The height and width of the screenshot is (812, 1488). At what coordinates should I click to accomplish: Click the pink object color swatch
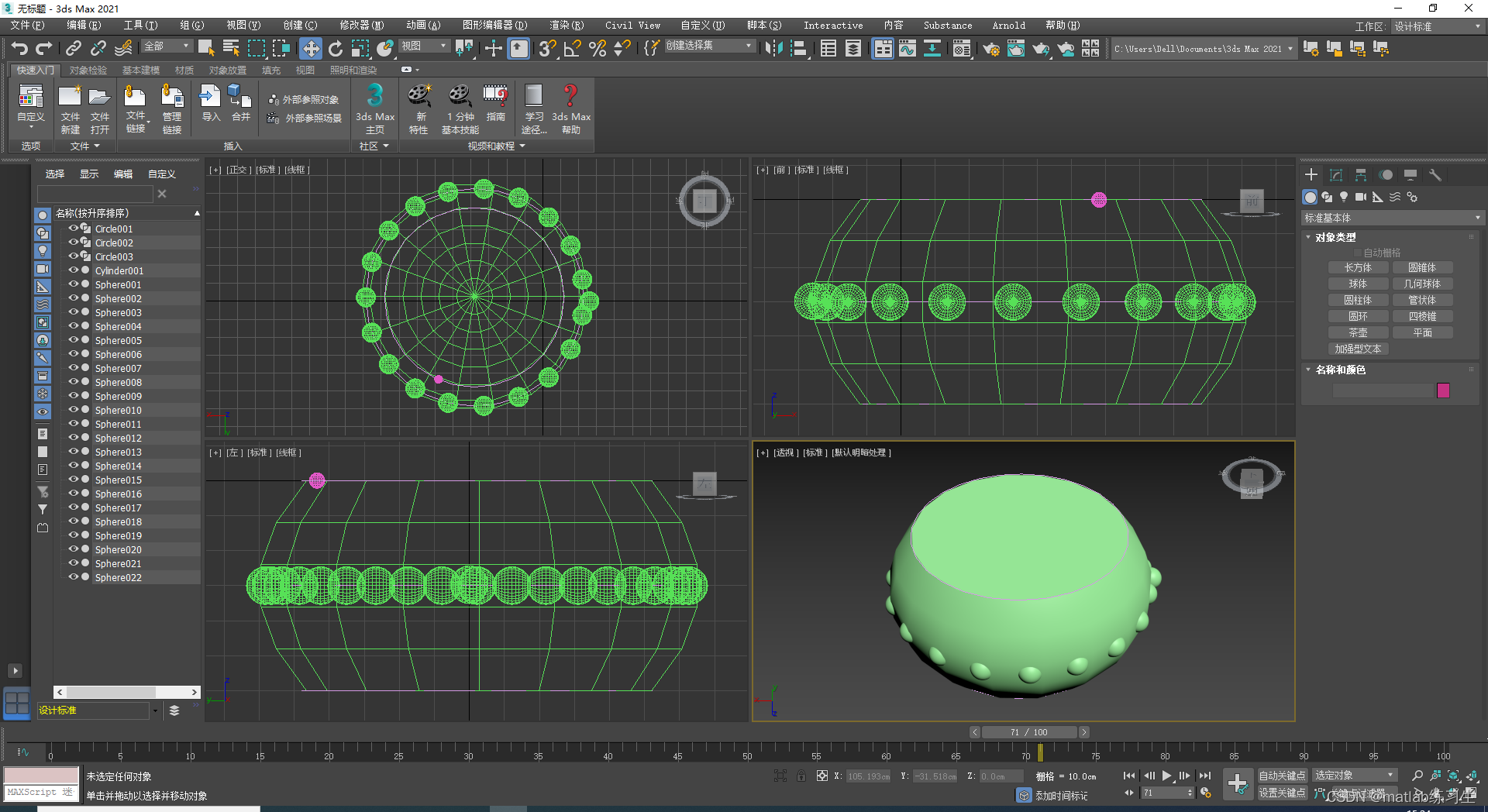click(x=1443, y=391)
